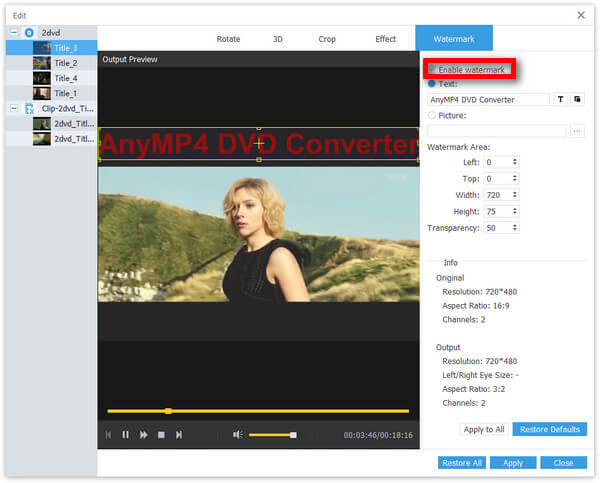Click the fast forward playback icon

(x=143, y=435)
